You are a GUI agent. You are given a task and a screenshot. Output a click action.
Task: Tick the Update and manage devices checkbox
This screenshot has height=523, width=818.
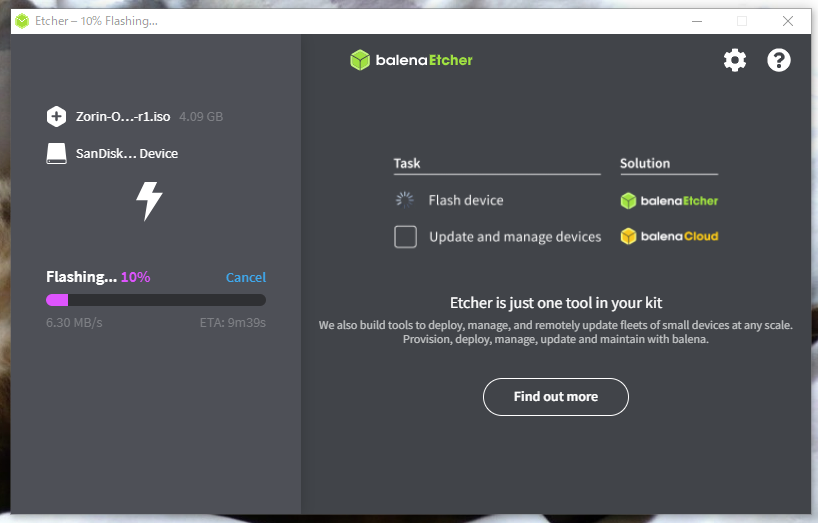pos(405,237)
